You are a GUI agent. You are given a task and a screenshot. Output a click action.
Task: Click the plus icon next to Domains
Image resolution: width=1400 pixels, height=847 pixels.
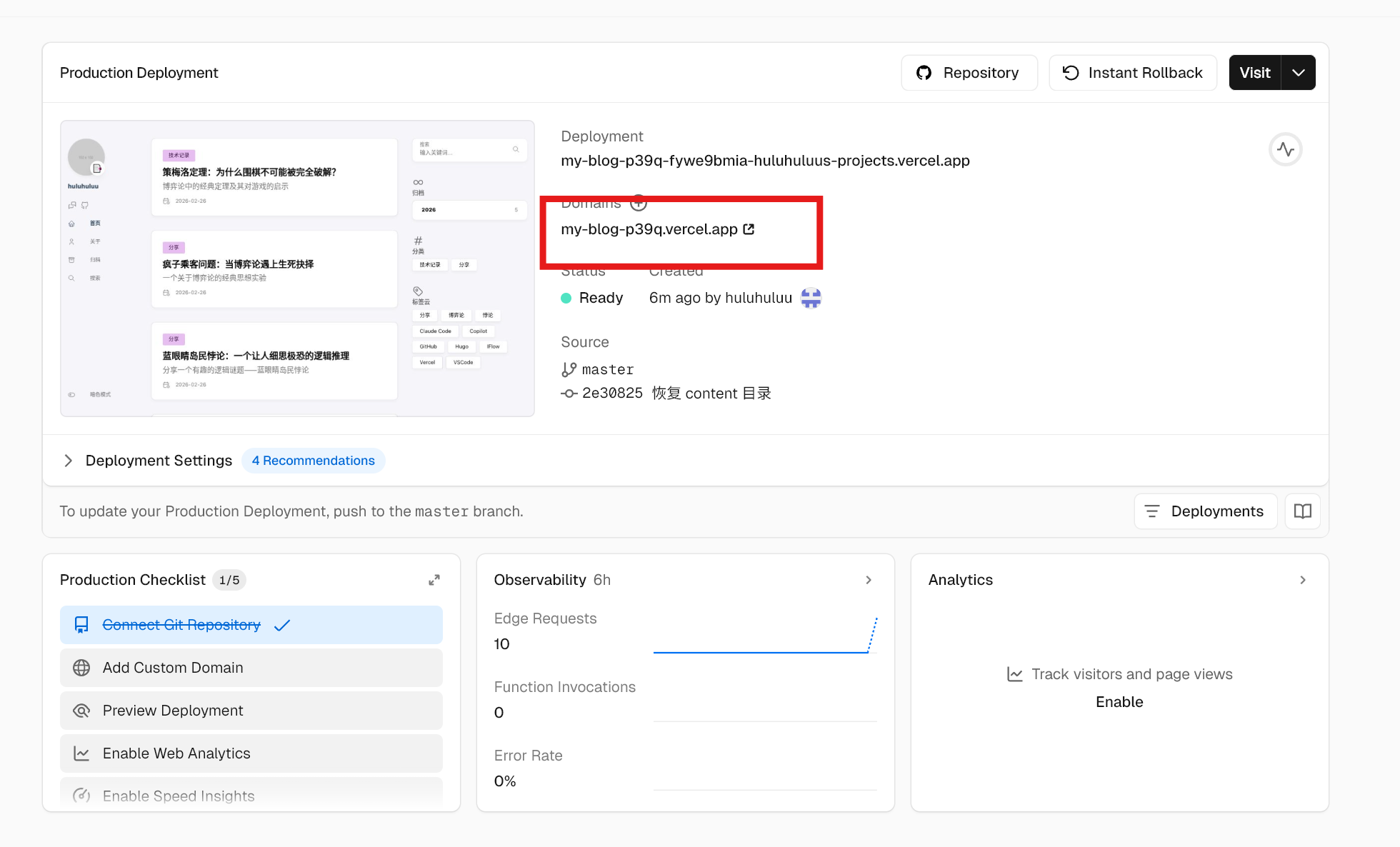click(639, 204)
